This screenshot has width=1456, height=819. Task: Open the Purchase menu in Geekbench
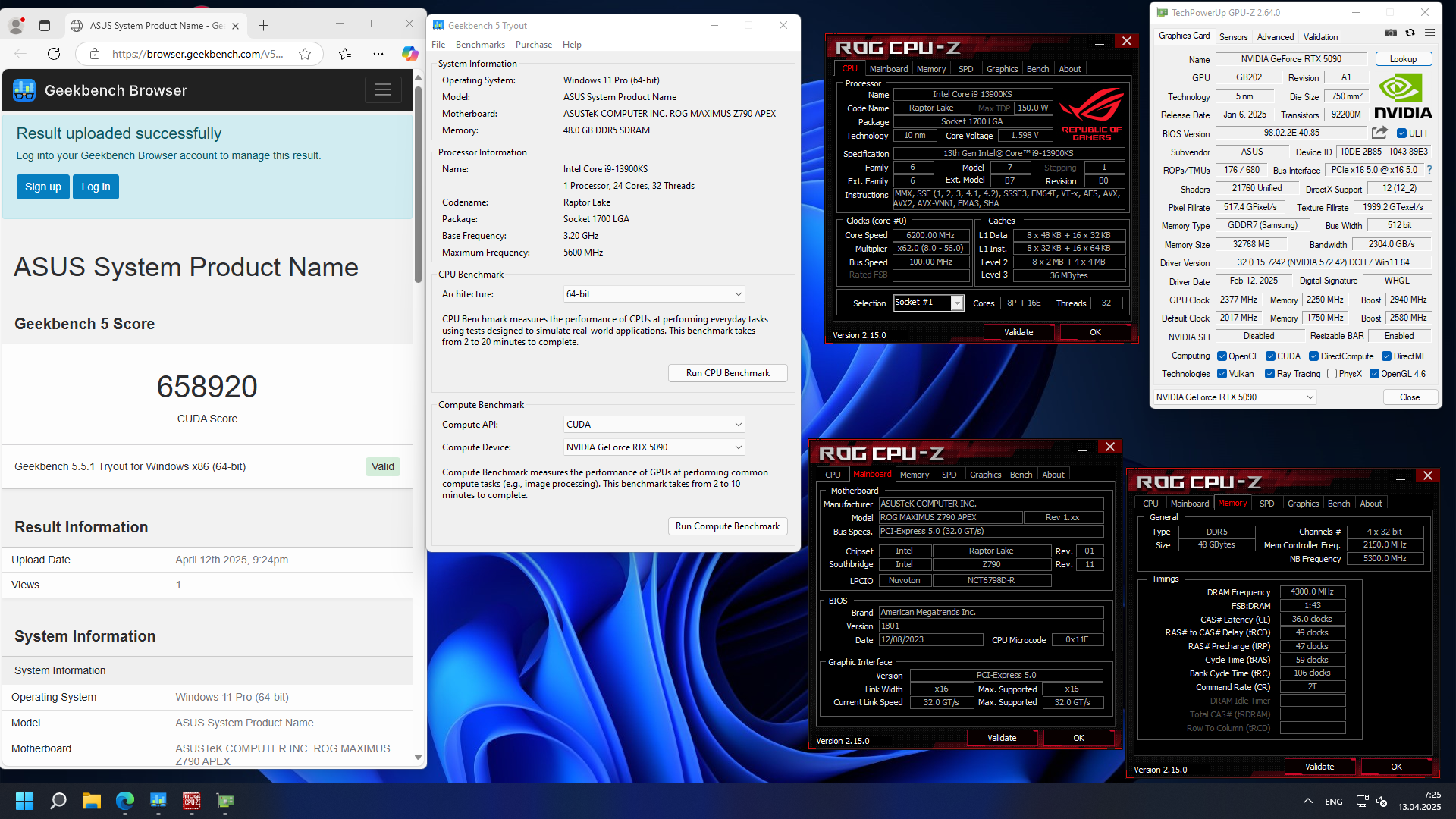click(x=534, y=45)
